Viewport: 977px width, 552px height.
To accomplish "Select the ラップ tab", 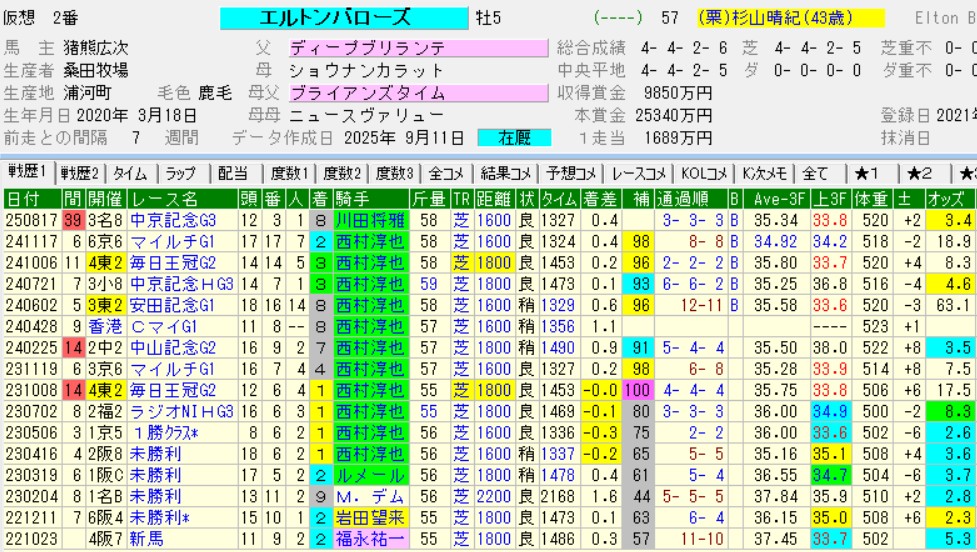I will (x=181, y=173).
